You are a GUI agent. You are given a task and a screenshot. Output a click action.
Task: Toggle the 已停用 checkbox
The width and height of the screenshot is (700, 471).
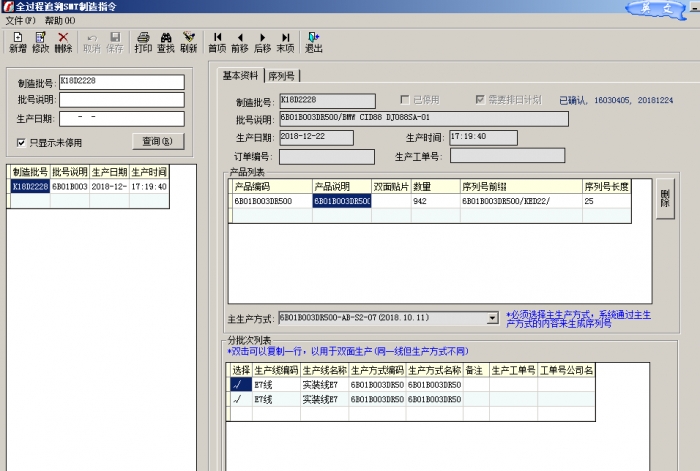click(404, 100)
